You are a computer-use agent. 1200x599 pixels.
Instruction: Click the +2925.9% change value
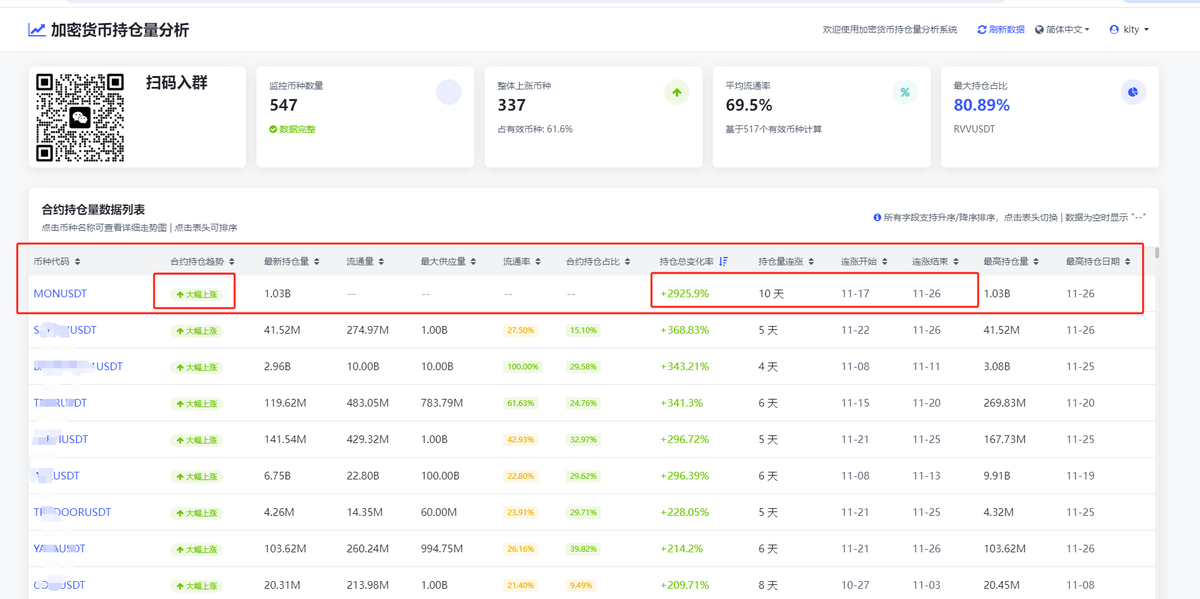tap(685, 294)
